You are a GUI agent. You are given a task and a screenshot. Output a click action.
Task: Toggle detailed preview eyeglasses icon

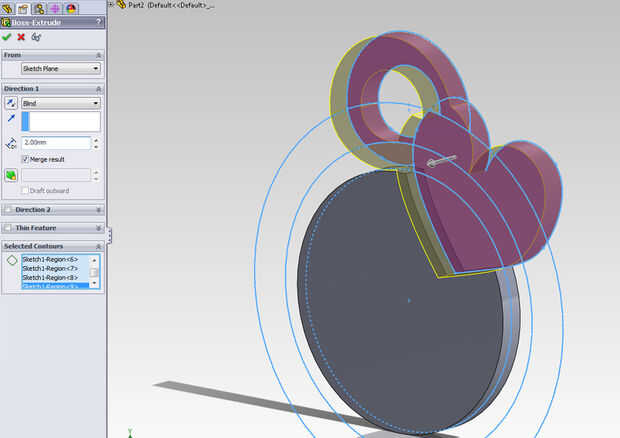pyautogui.click(x=36, y=37)
